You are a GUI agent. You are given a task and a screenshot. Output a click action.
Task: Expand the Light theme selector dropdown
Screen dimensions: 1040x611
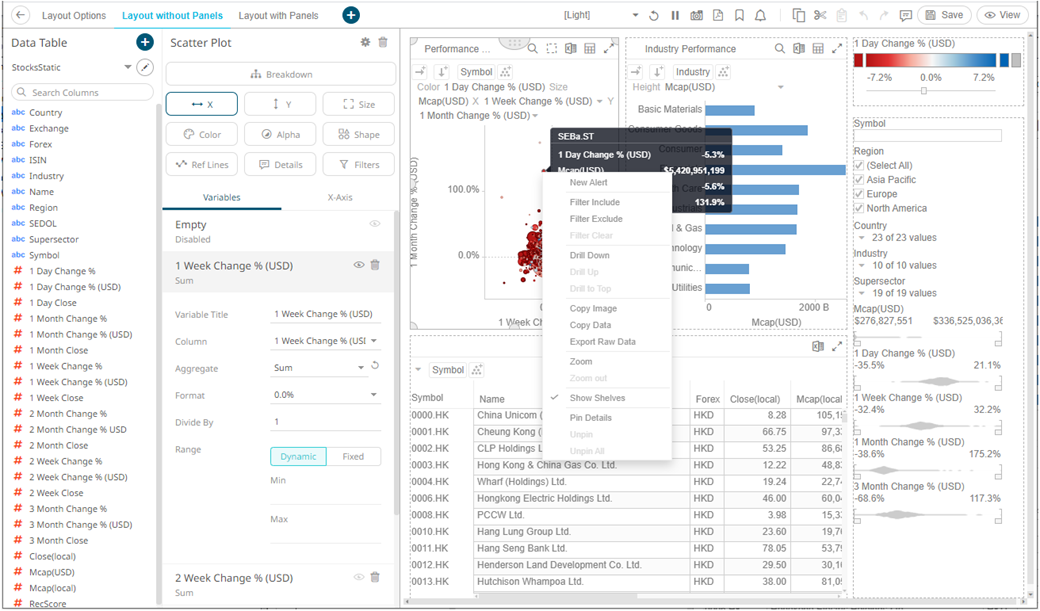point(634,13)
